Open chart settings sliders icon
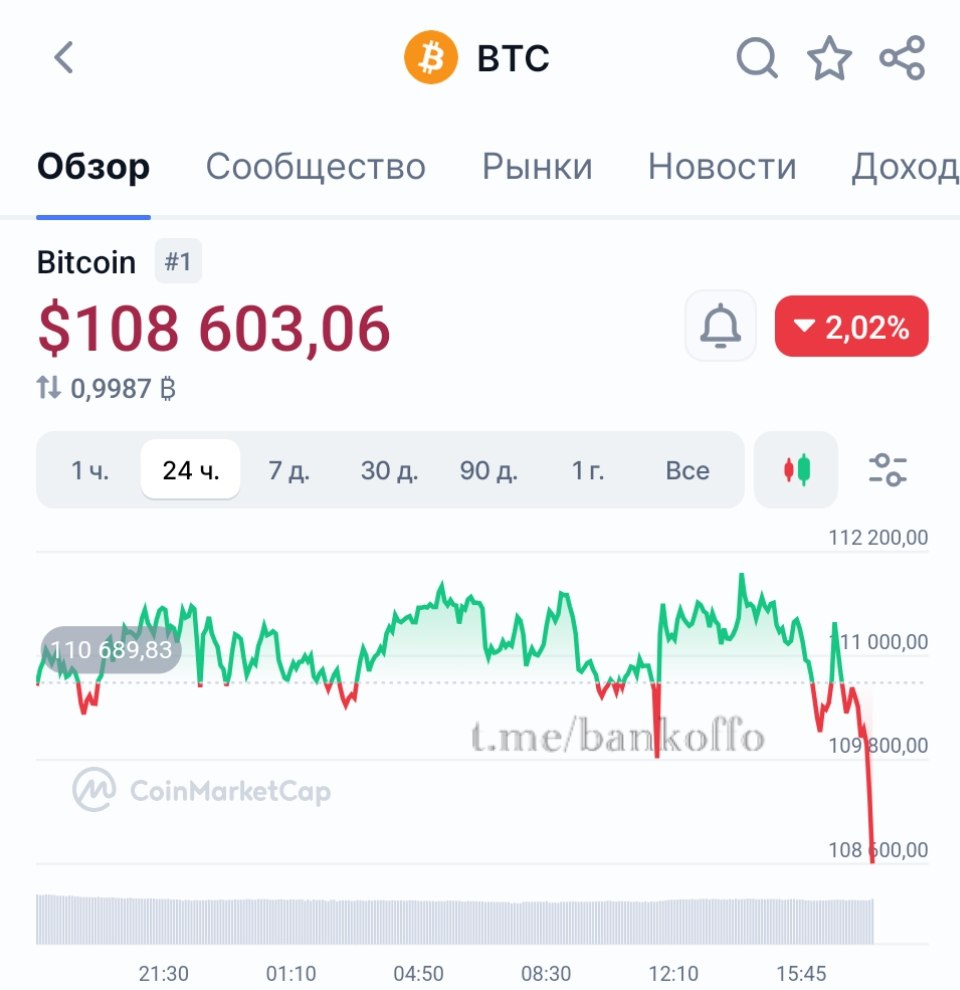Image resolution: width=960 pixels, height=990 pixels. pos(887,469)
